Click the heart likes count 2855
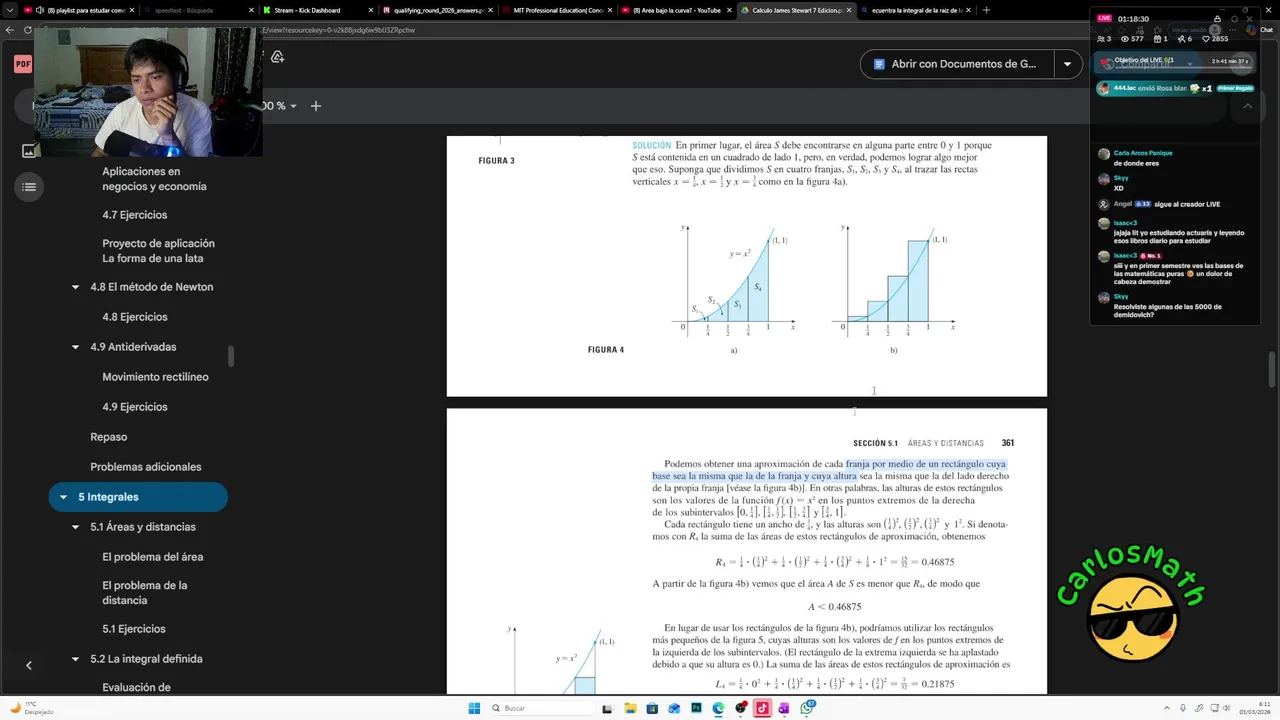This screenshot has width=1280, height=720. tap(1214, 39)
